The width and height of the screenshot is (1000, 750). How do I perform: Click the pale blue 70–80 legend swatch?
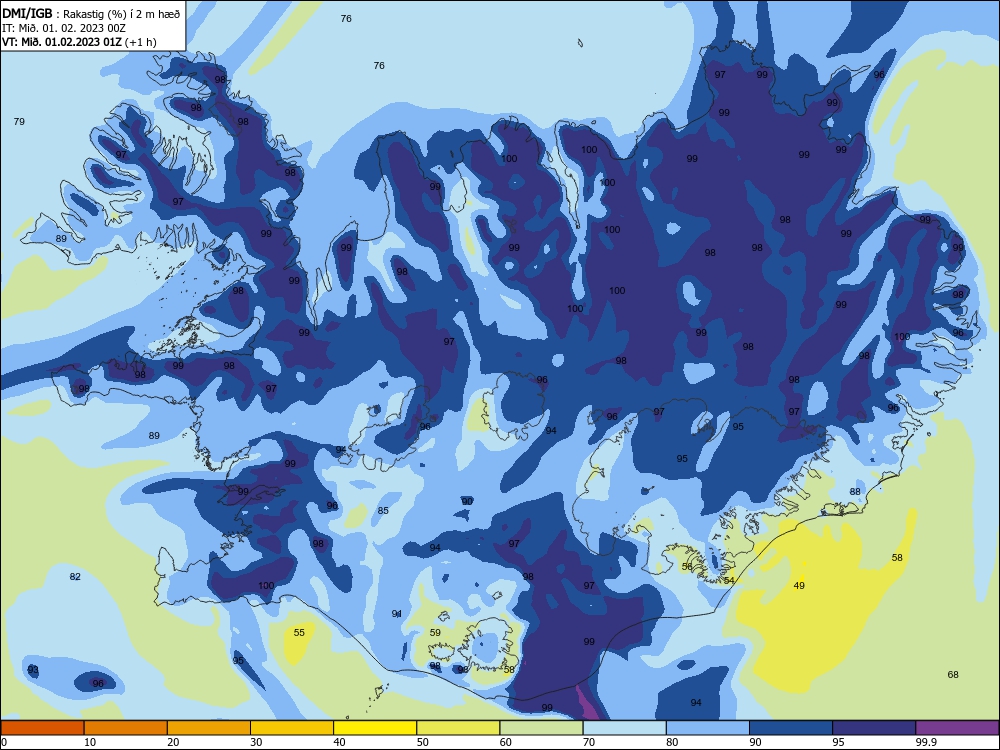625,728
